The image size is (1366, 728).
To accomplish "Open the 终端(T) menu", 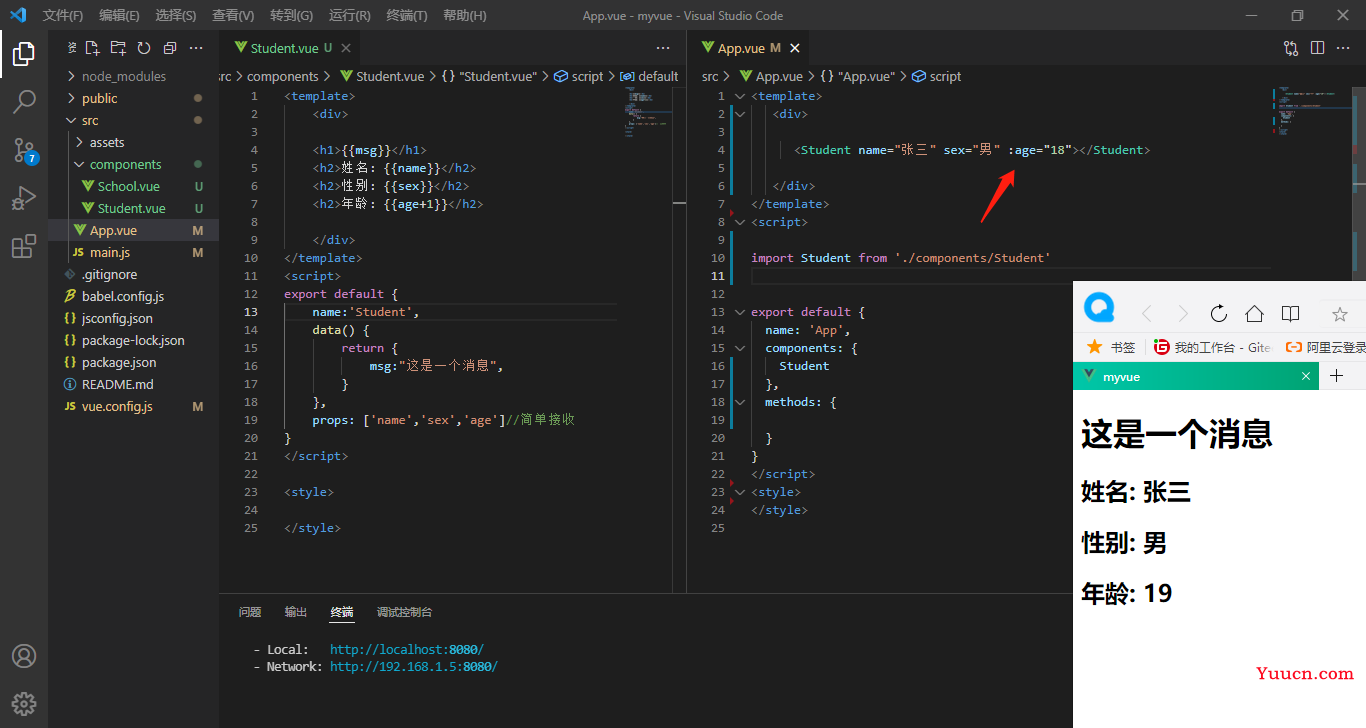I will click(x=407, y=16).
